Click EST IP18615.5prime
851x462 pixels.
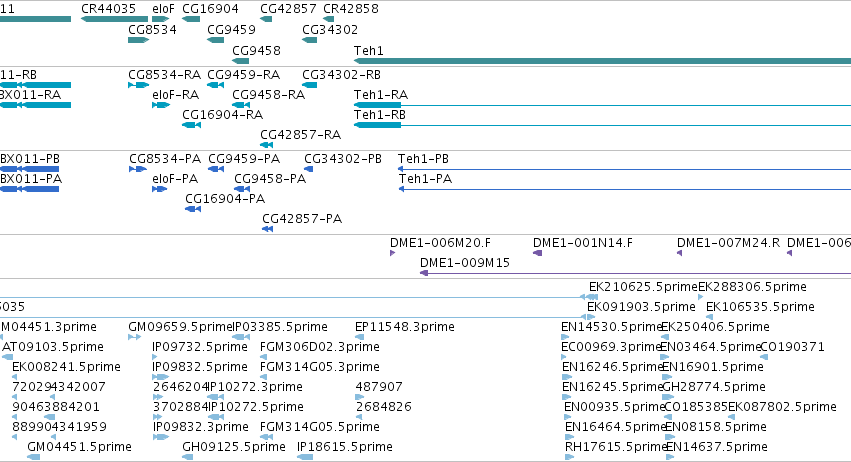pos(345,447)
